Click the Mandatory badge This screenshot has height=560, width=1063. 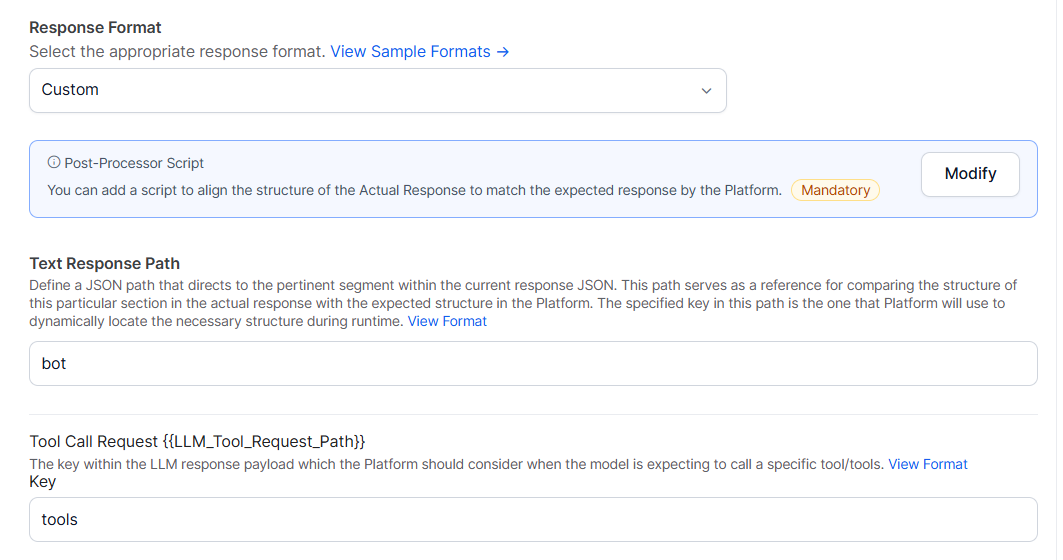click(x=835, y=190)
